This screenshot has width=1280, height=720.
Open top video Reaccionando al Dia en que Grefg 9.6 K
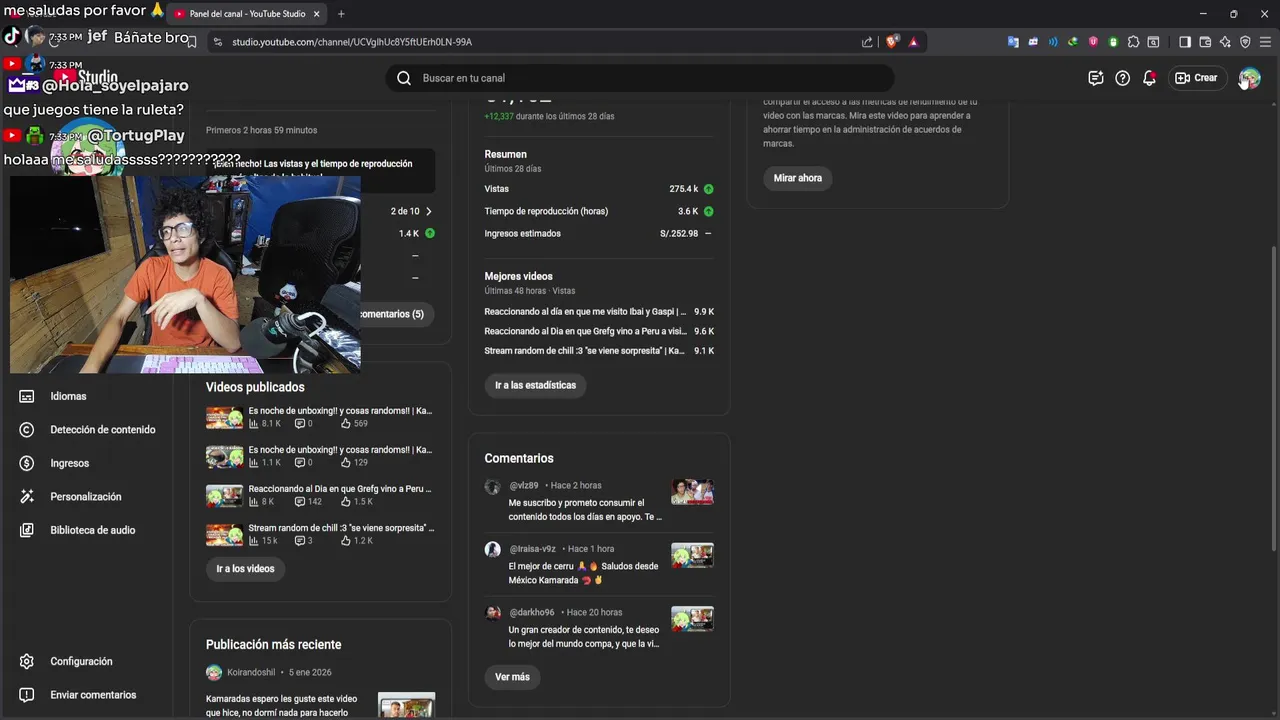(x=585, y=331)
